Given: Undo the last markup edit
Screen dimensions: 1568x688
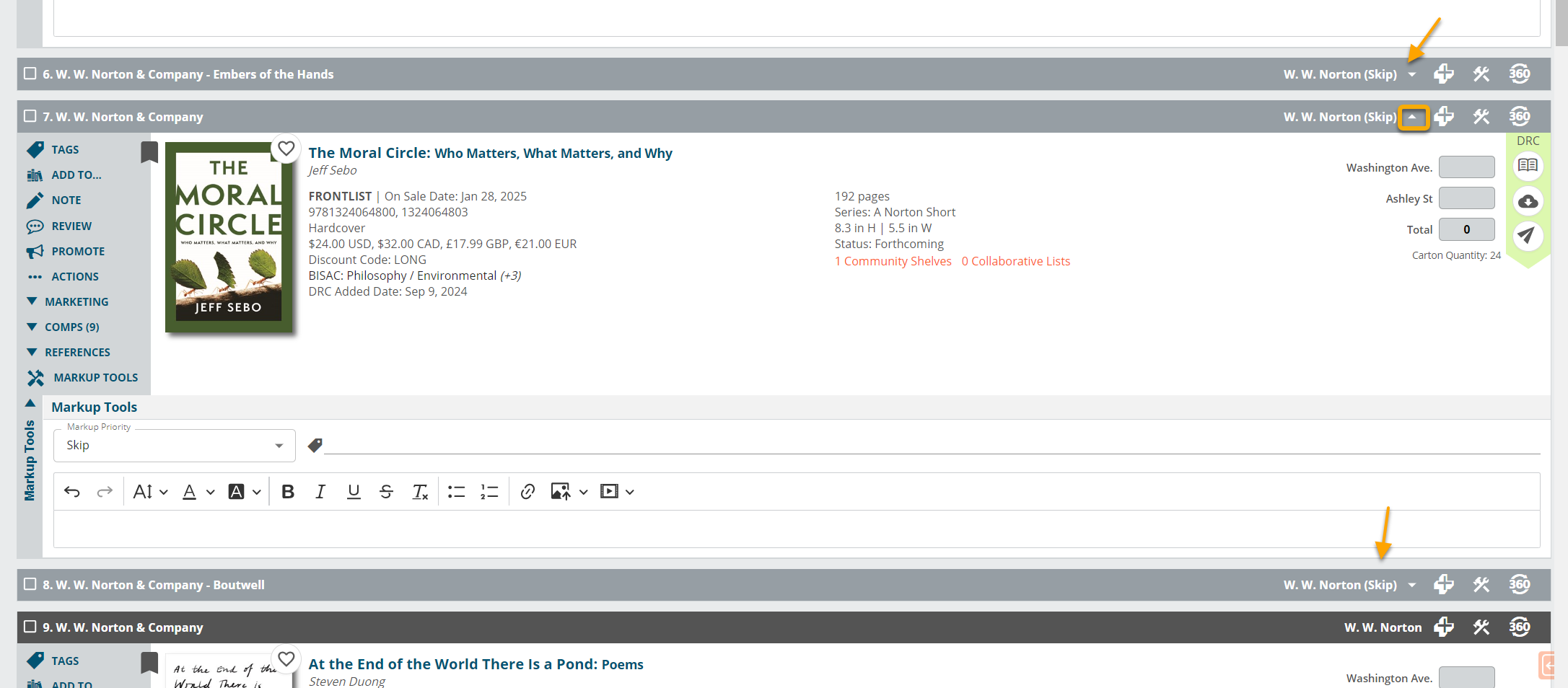Looking at the screenshot, I should pyautogui.click(x=72, y=492).
